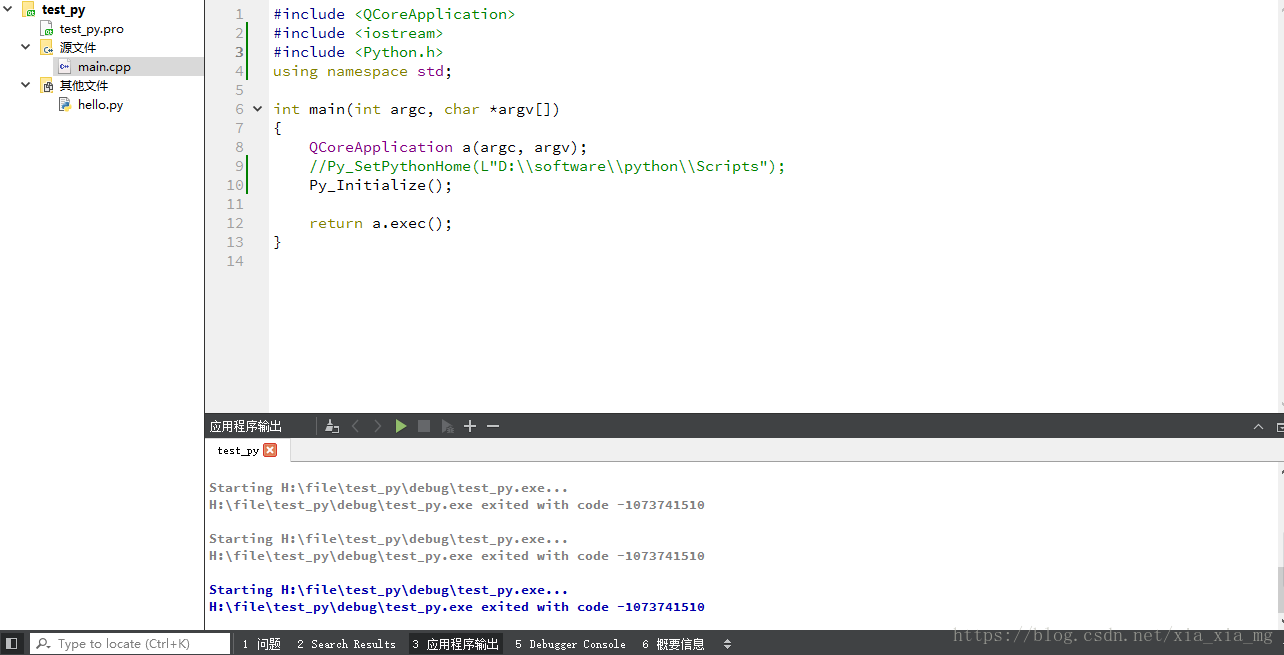The image size is (1284, 655).
Task: Click the test_py project icon
Action: 29,10
